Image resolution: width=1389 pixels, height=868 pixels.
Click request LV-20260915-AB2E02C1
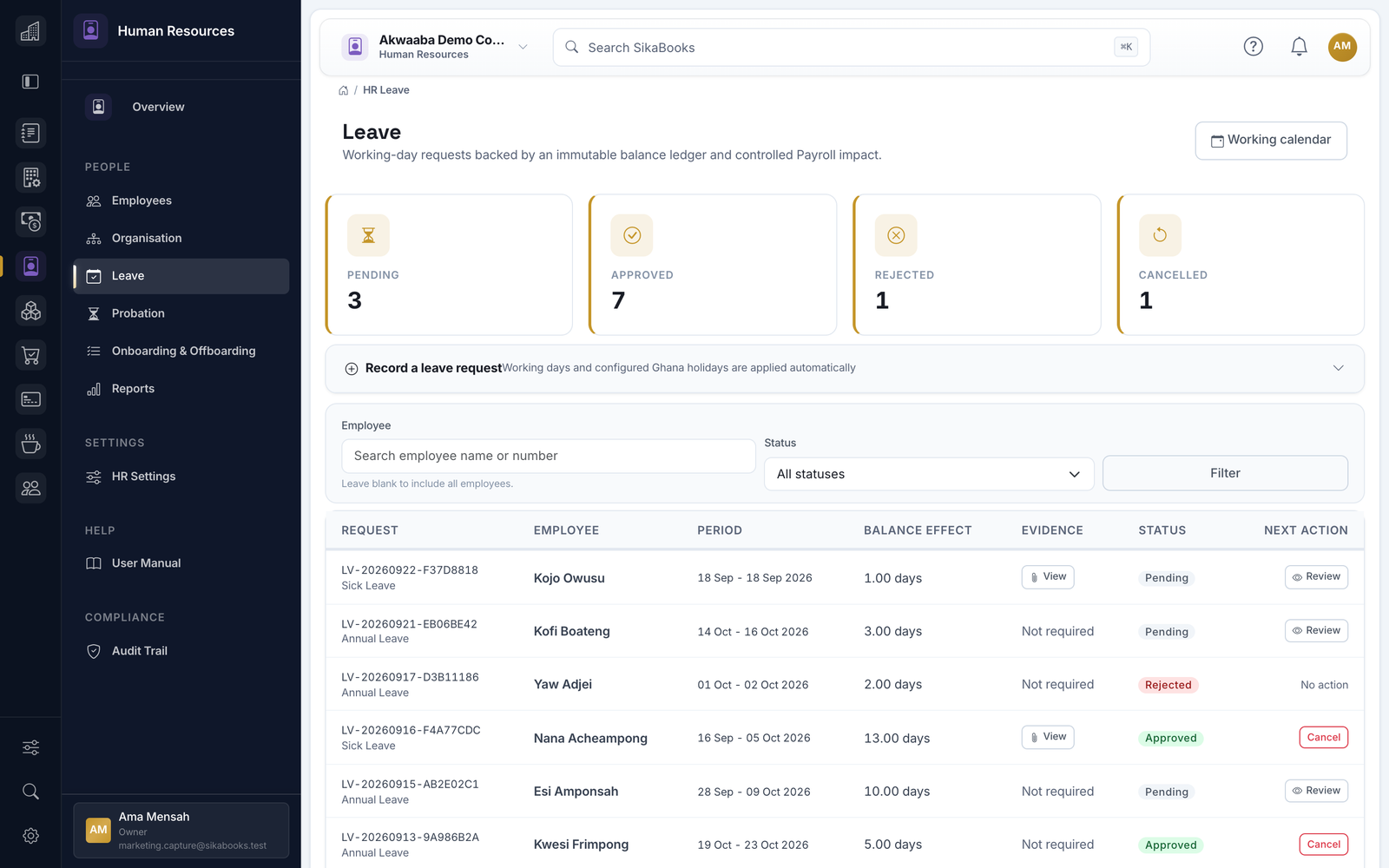tap(410, 784)
